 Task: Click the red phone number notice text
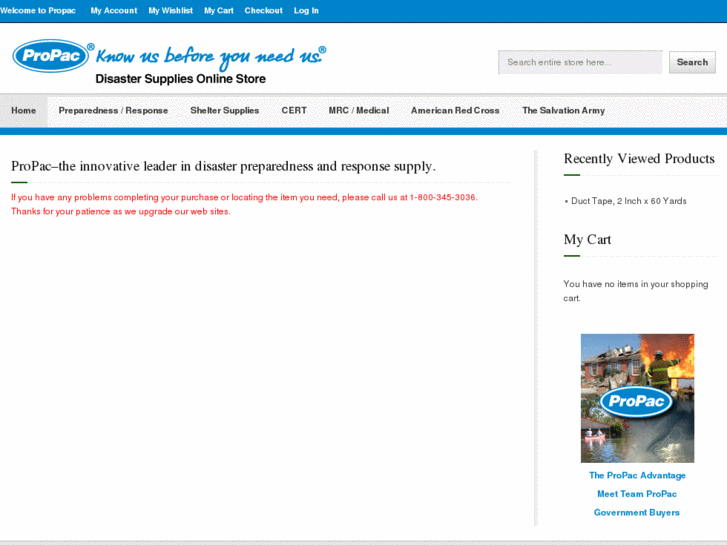(244, 204)
